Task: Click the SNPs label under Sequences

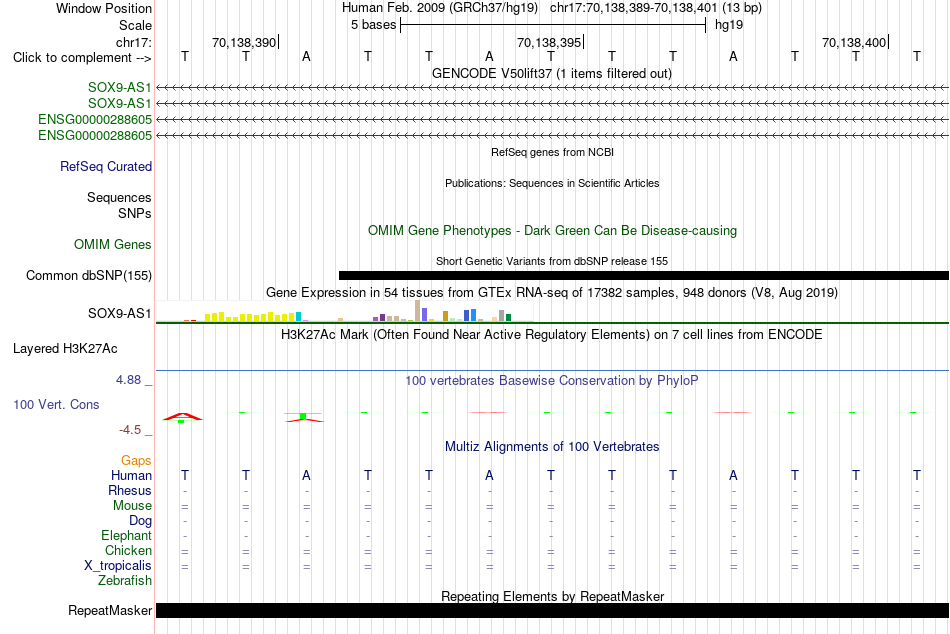Action: [135, 213]
